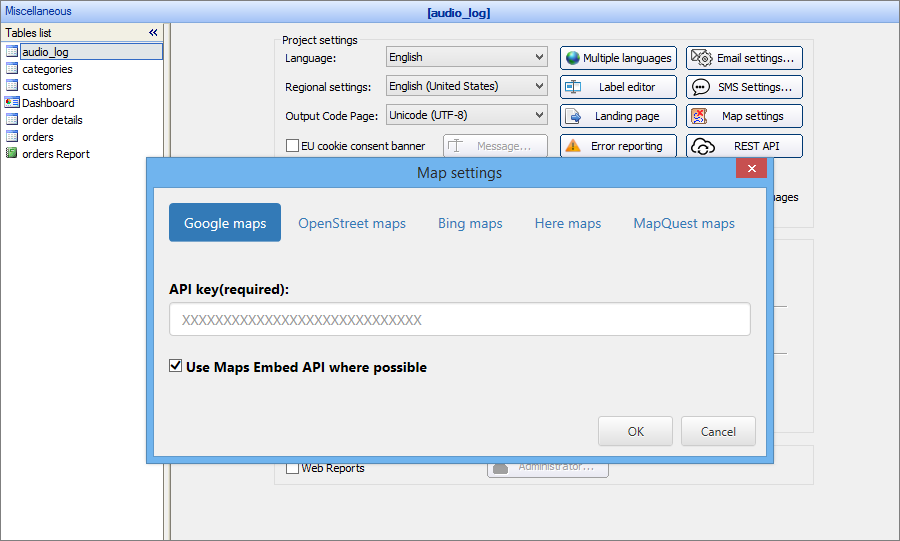
Task: Select the Google maps tab
Action: coord(225,223)
